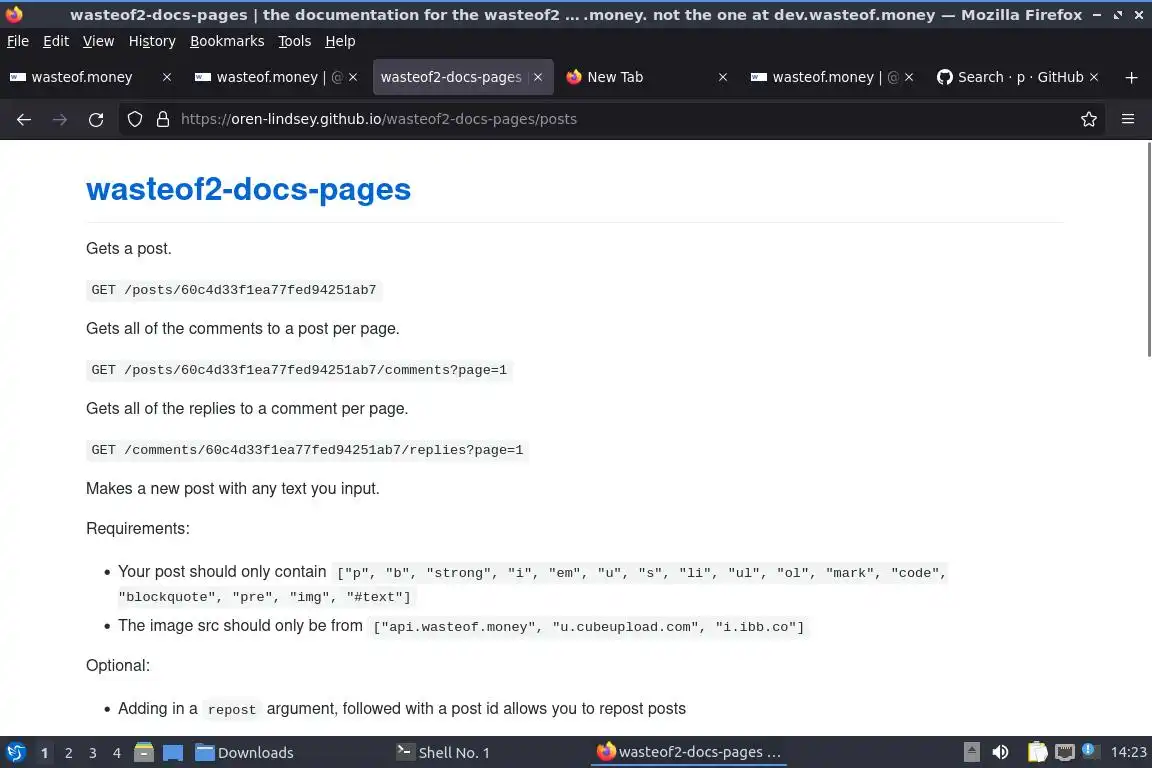Click the forward navigation arrow
This screenshot has height=768, width=1152.
point(60,119)
